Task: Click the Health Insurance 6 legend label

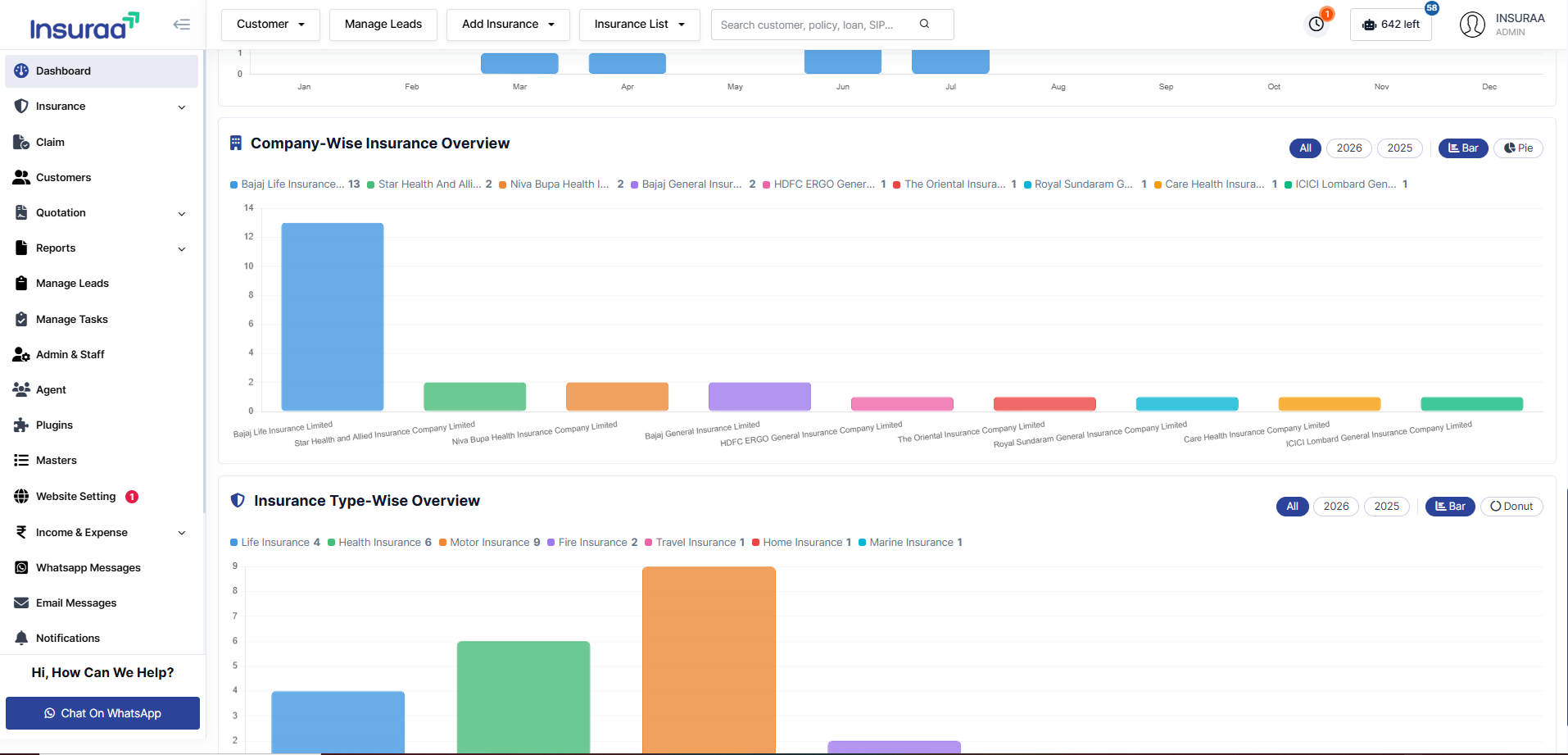Action: 385,543
